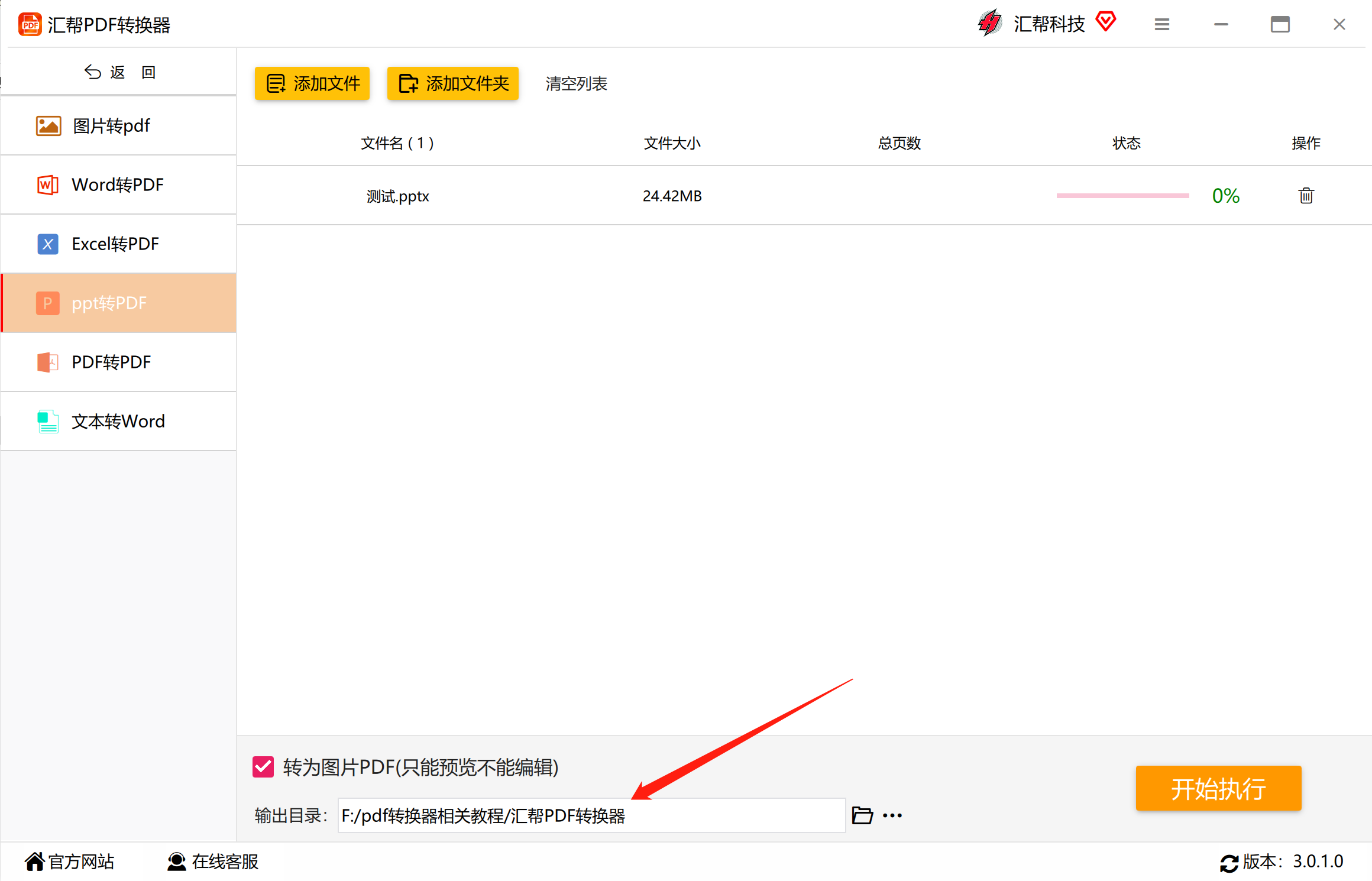Click the 汇帮科技 lightning logo icon
Image resolution: width=1372 pixels, height=881 pixels.
pyautogui.click(x=989, y=24)
